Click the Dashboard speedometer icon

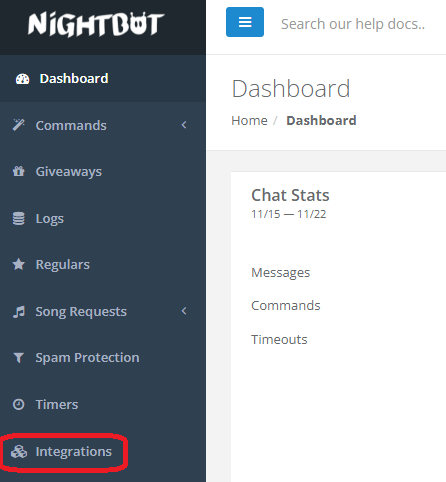click(23, 79)
